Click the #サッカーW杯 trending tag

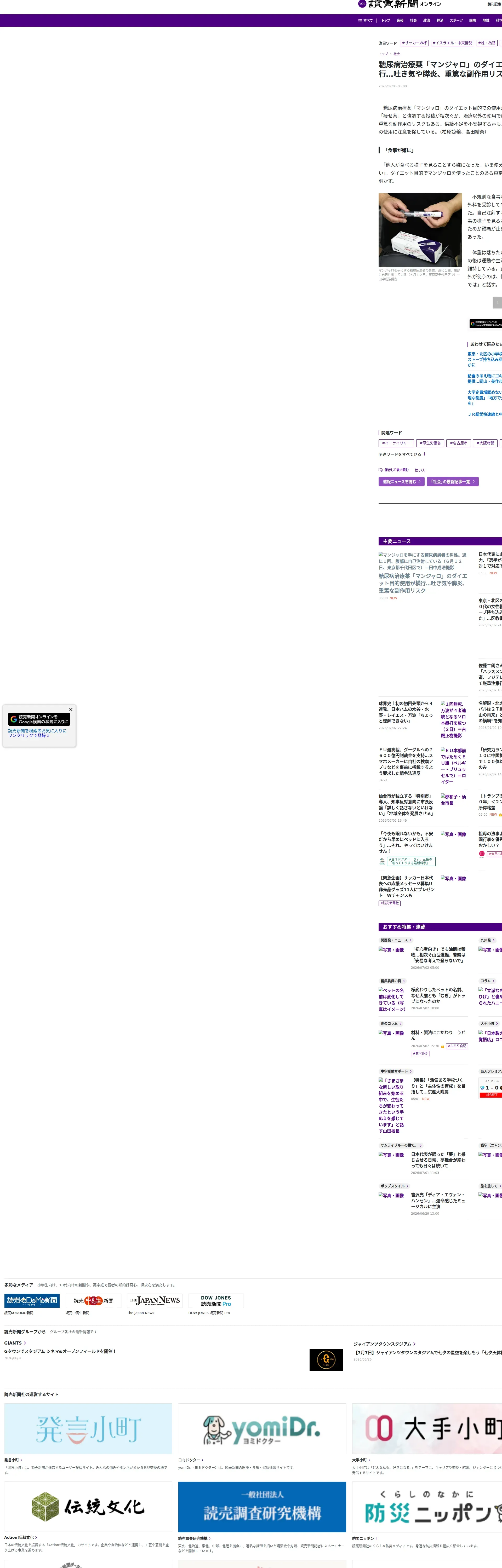pos(414,43)
